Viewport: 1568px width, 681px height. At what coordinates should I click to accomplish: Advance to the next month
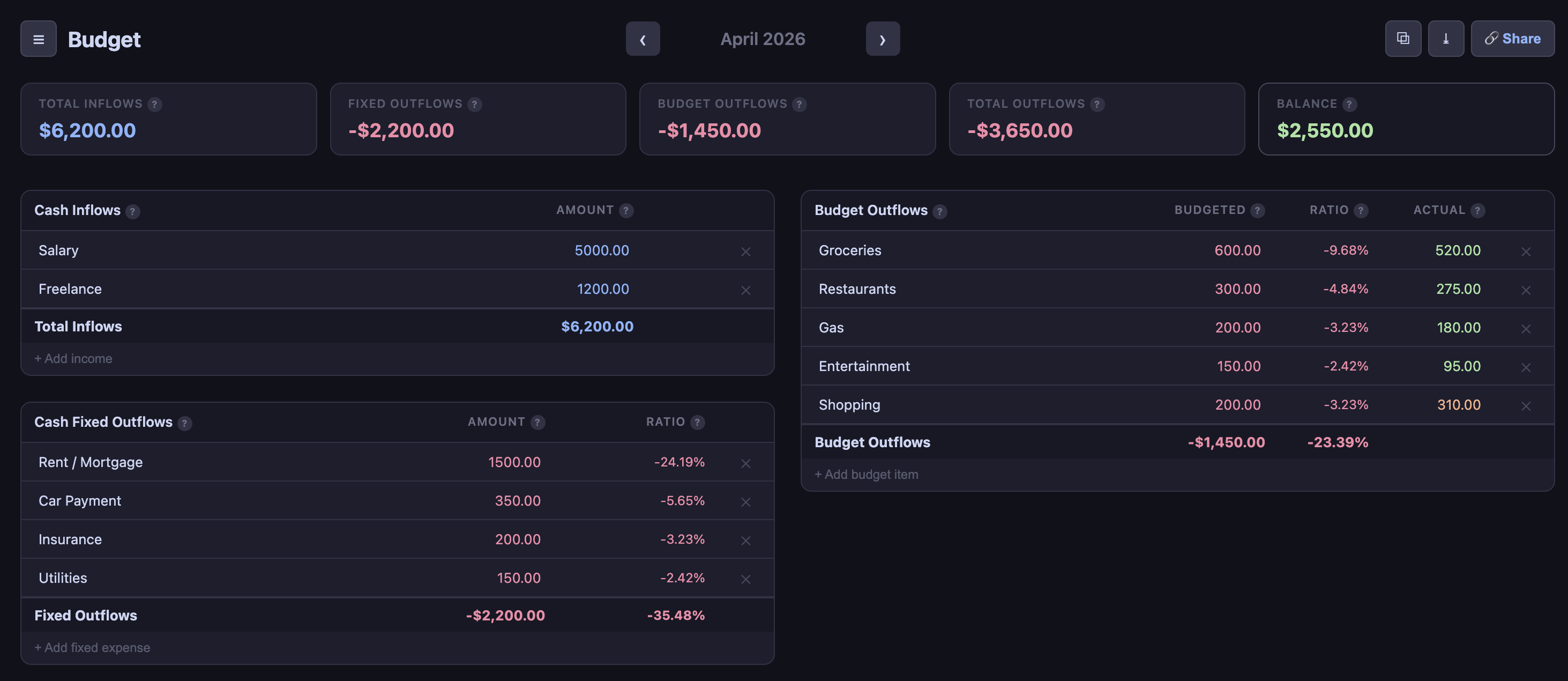tap(883, 39)
